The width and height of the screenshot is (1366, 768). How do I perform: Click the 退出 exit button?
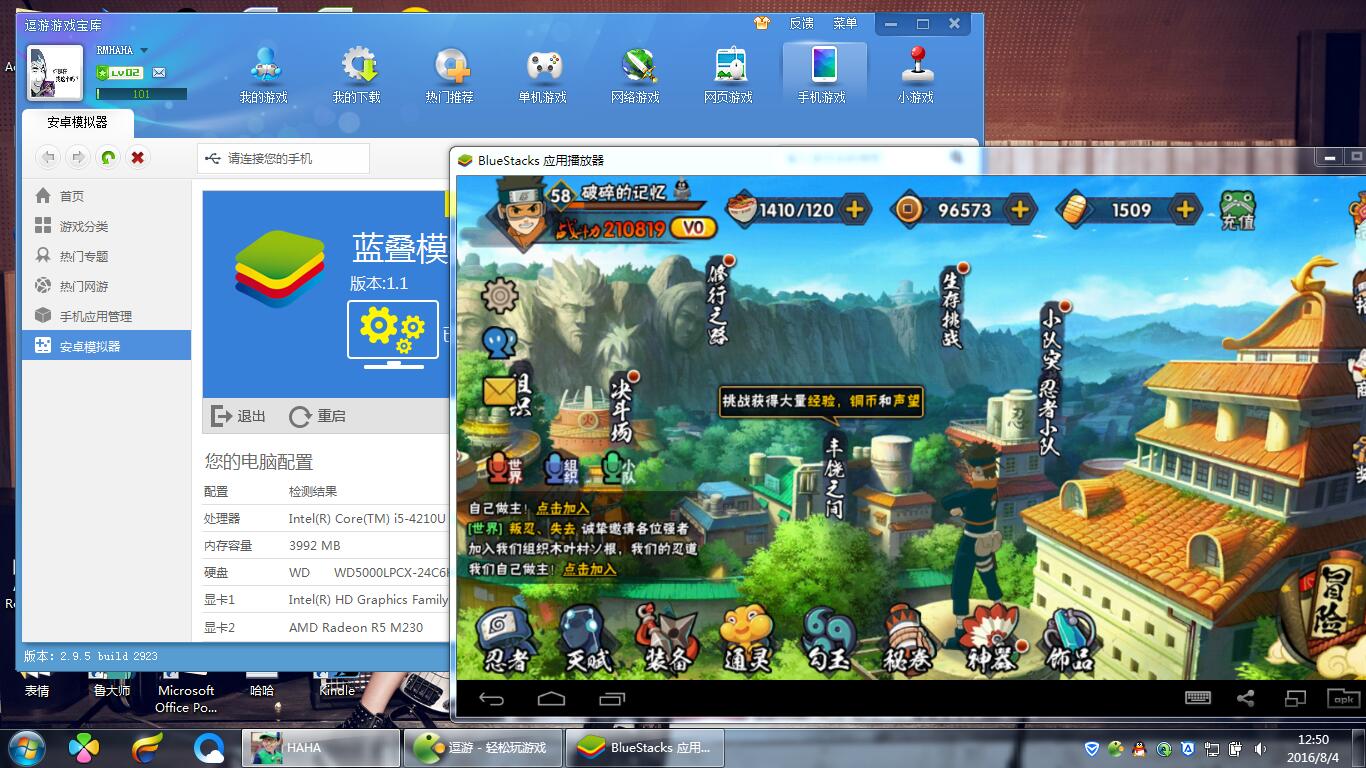[239, 416]
